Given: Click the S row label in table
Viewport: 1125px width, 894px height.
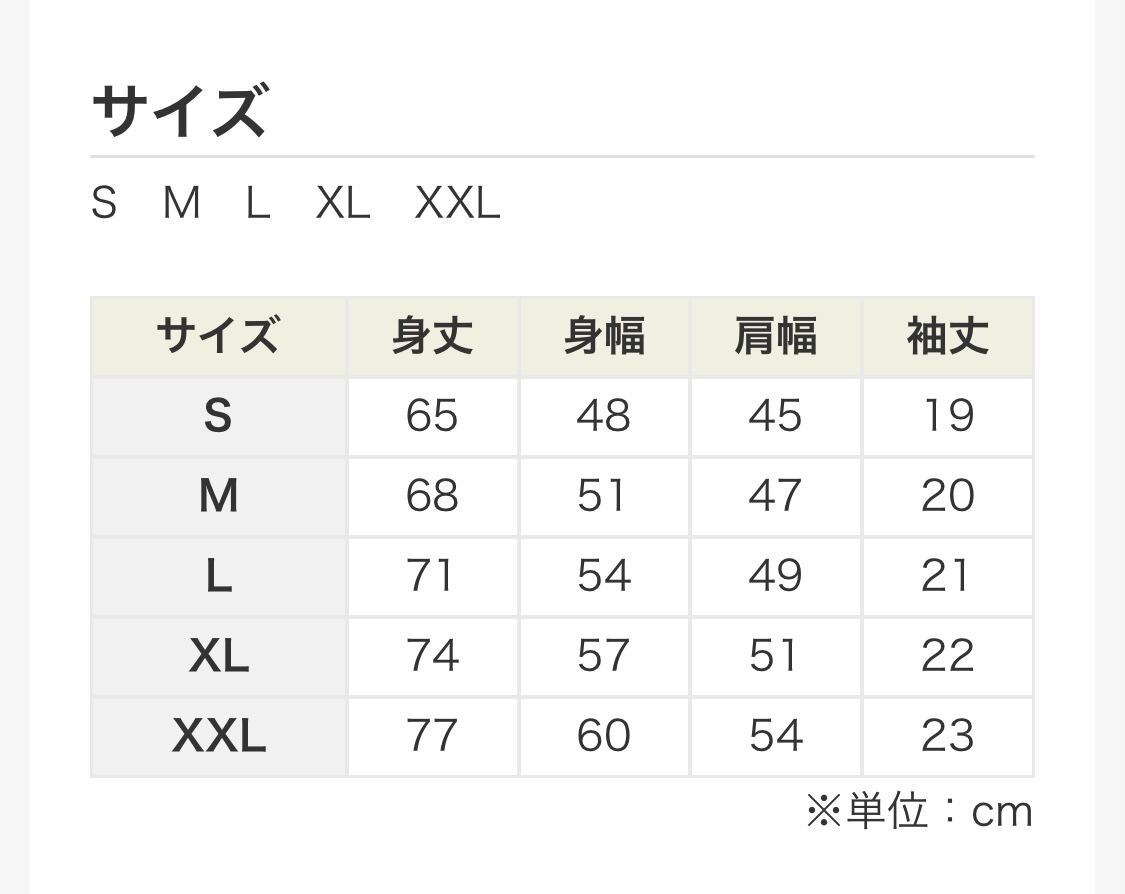Looking at the screenshot, I should click(218, 416).
